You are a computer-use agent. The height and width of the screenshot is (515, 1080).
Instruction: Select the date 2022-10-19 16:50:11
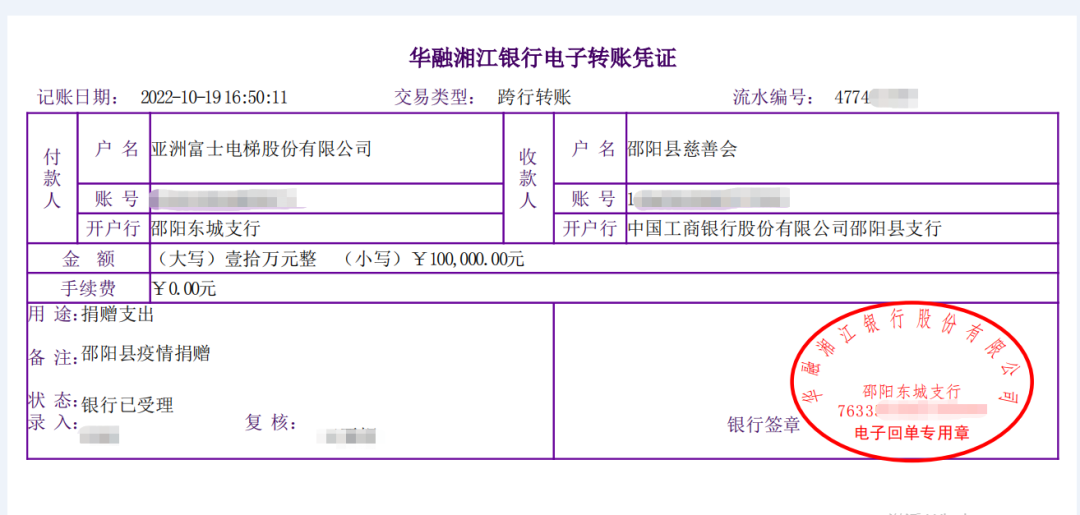coord(214,97)
